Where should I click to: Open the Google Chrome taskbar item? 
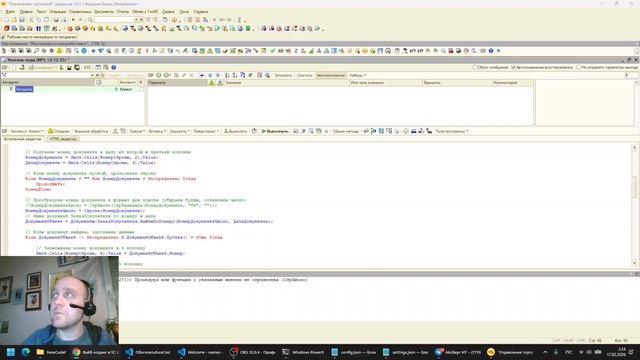click(96, 352)
